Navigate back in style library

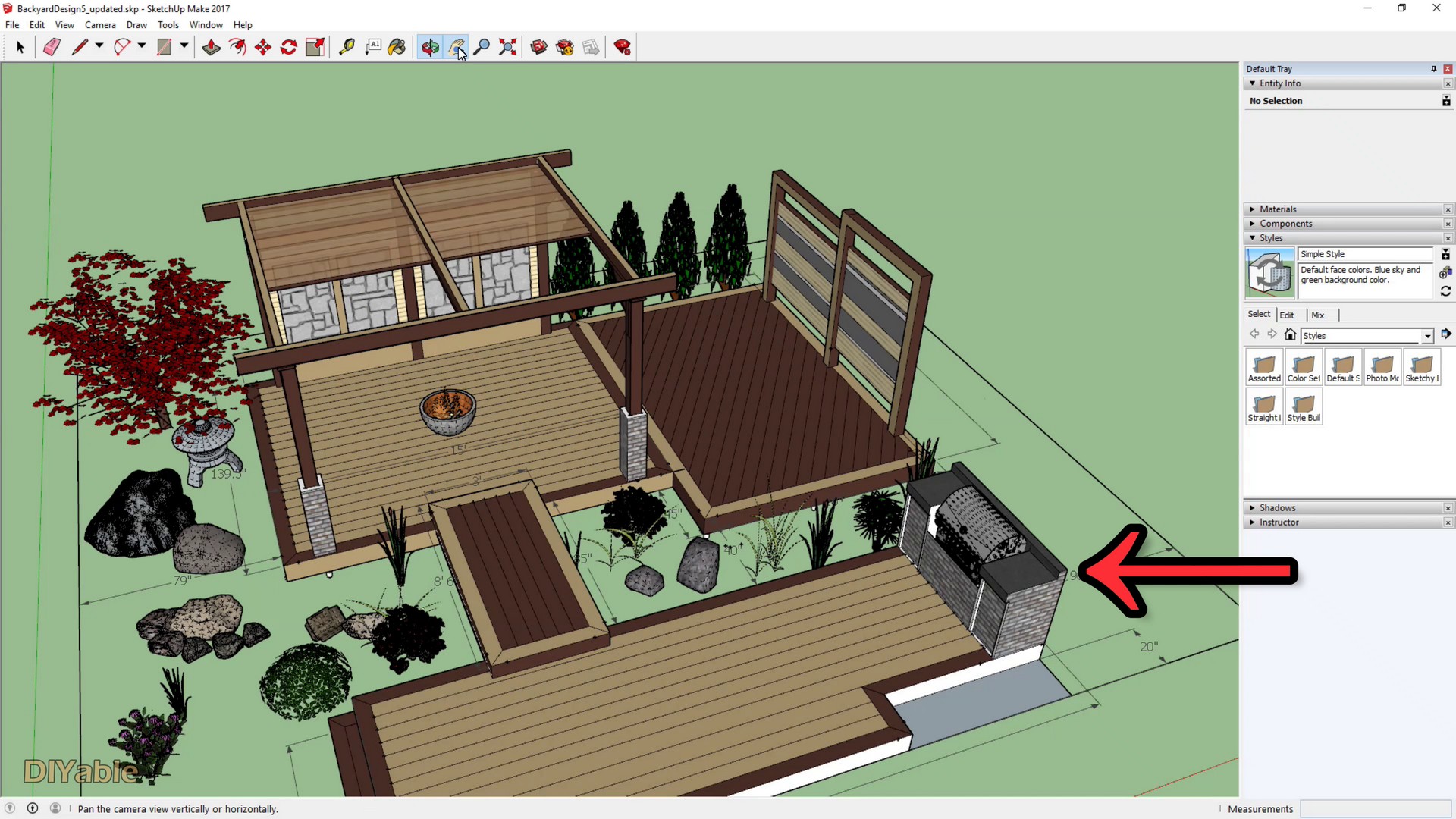click(x=1254, y=334)
